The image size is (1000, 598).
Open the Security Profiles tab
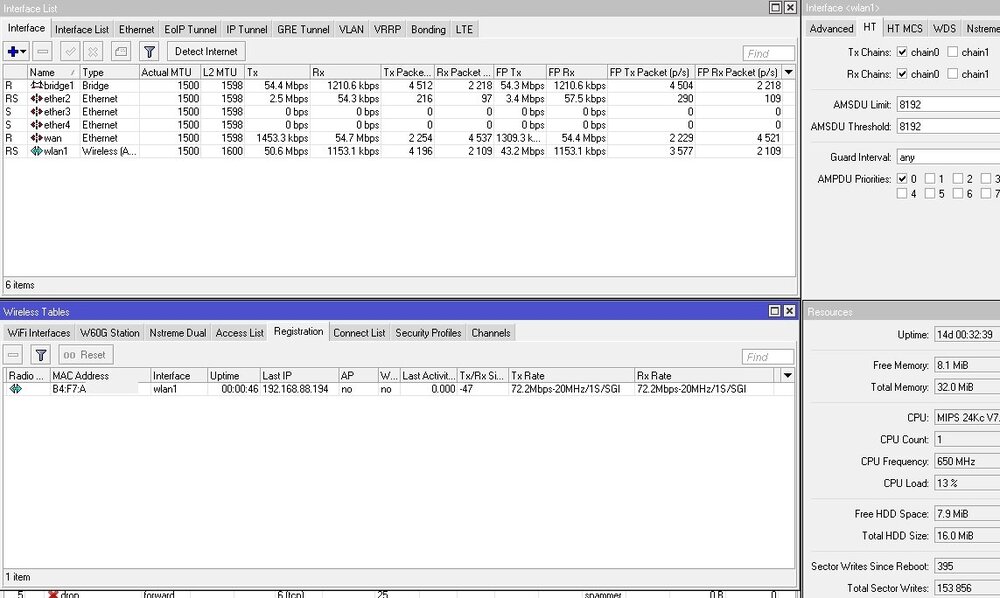(x=428, y=333)
